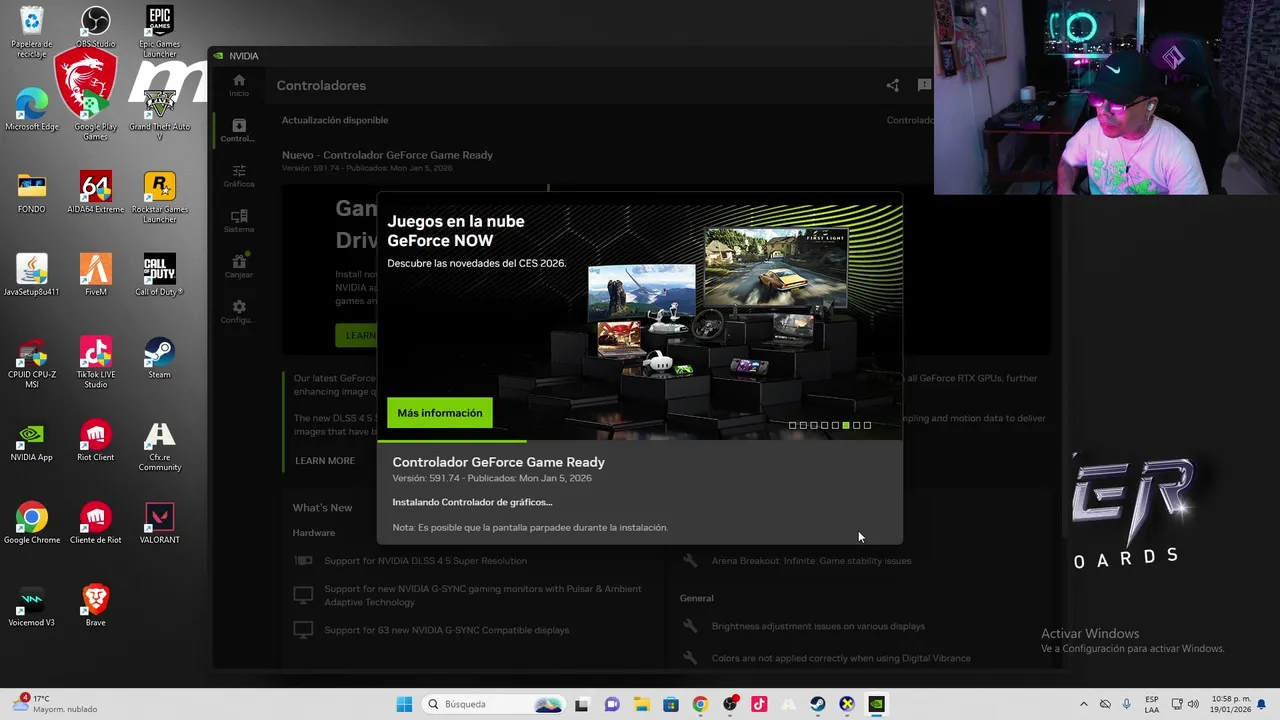
Task: Open Chrome from the taskbar
Action: (700, 704)
